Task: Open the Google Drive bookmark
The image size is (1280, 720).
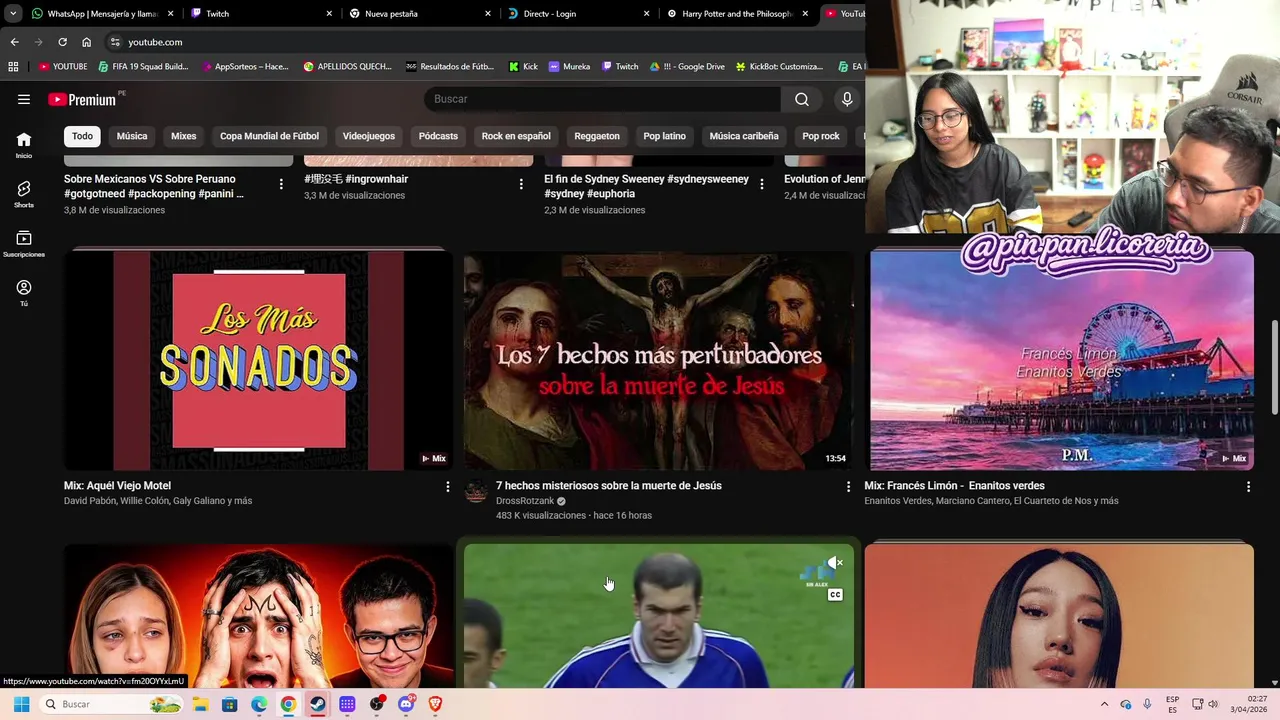Action: tap(687, 67)
